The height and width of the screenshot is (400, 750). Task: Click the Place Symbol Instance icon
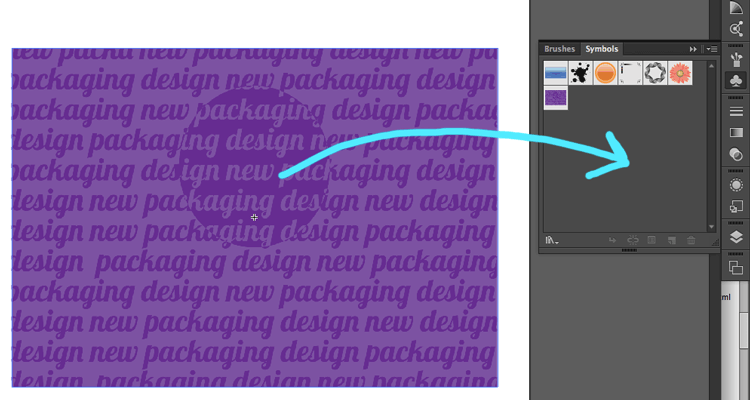[x=612, y=240]
